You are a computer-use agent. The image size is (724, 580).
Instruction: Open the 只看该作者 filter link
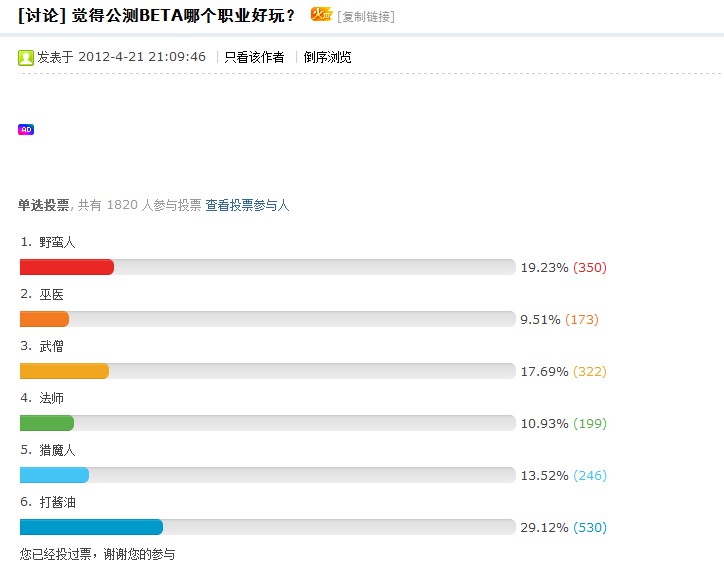coord(254,57)
